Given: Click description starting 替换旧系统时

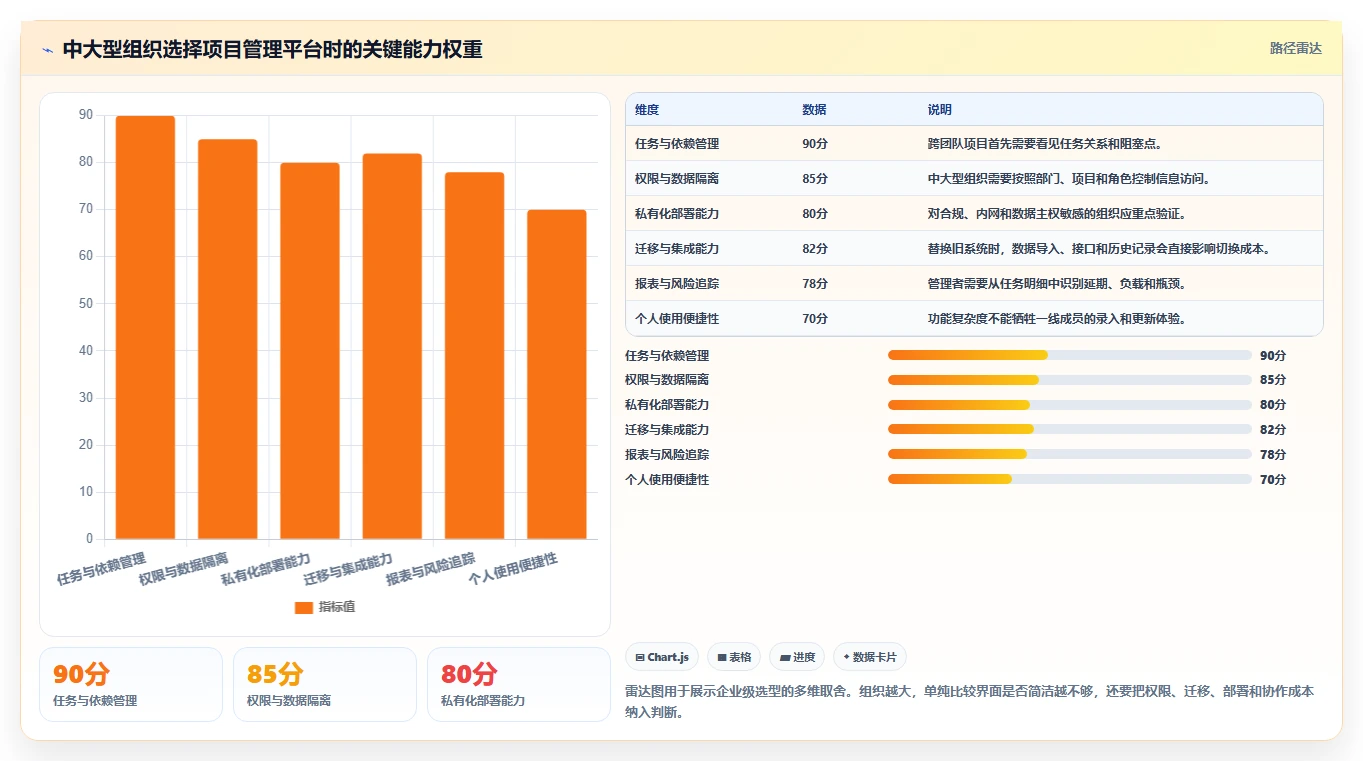Looking at the screenshot, I should coord(1099,249).
